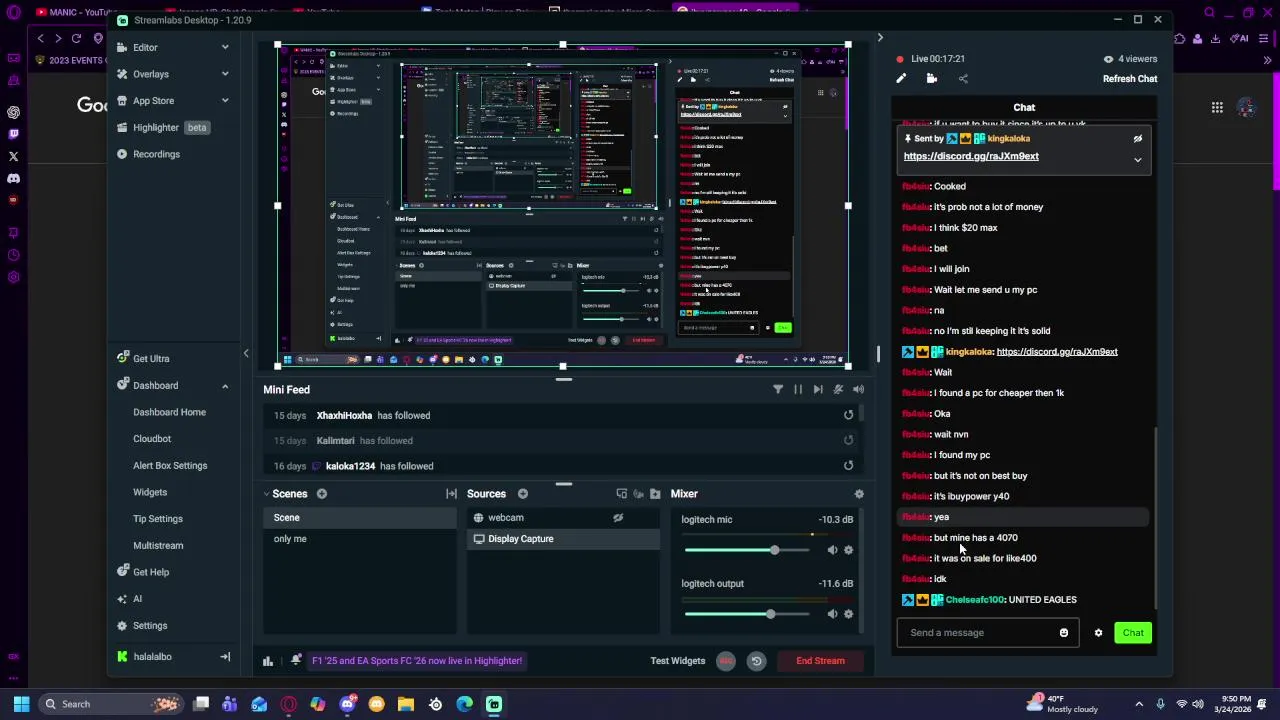This screenshot has width=1280, height=720.
Task: Open Alert Box Settings
Action: pyautogui.click(x=170, y=465)
